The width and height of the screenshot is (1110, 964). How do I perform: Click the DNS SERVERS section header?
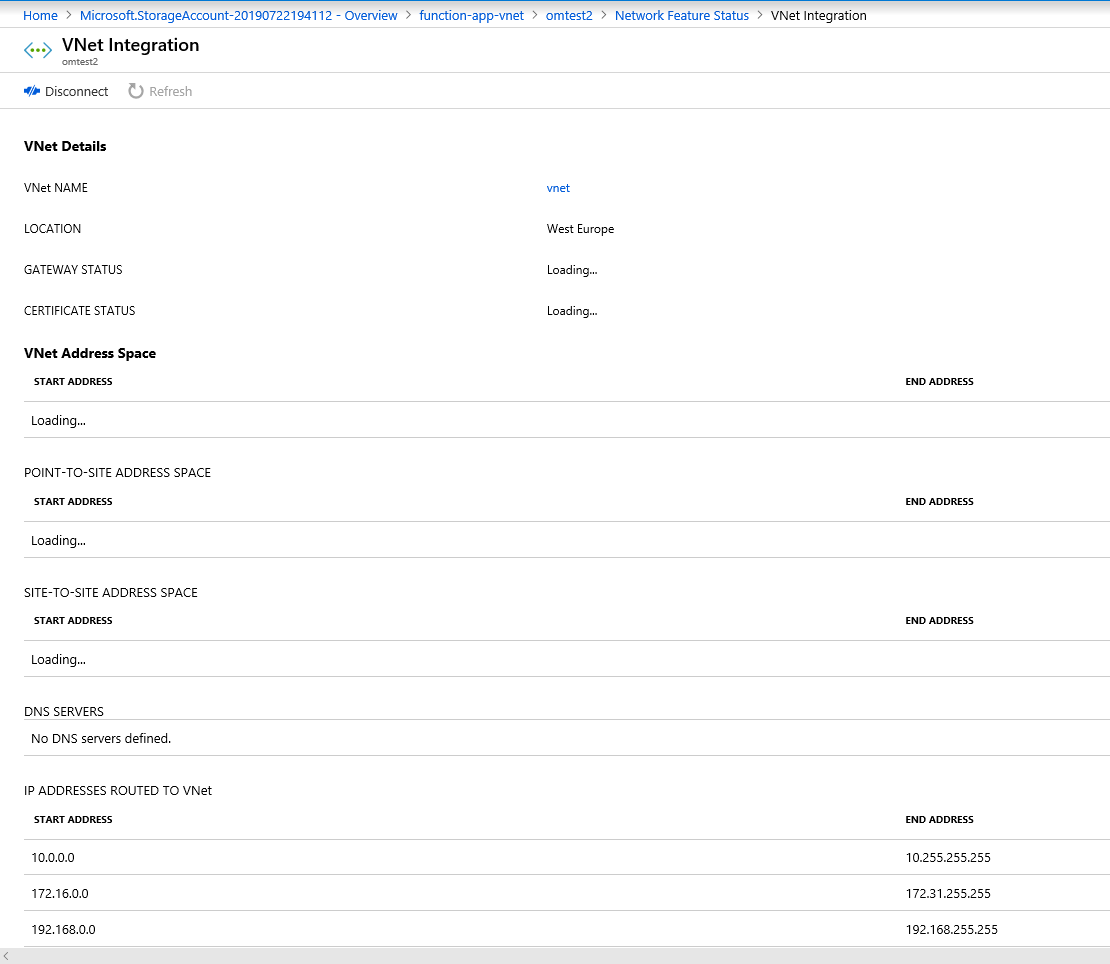[63, 711]
